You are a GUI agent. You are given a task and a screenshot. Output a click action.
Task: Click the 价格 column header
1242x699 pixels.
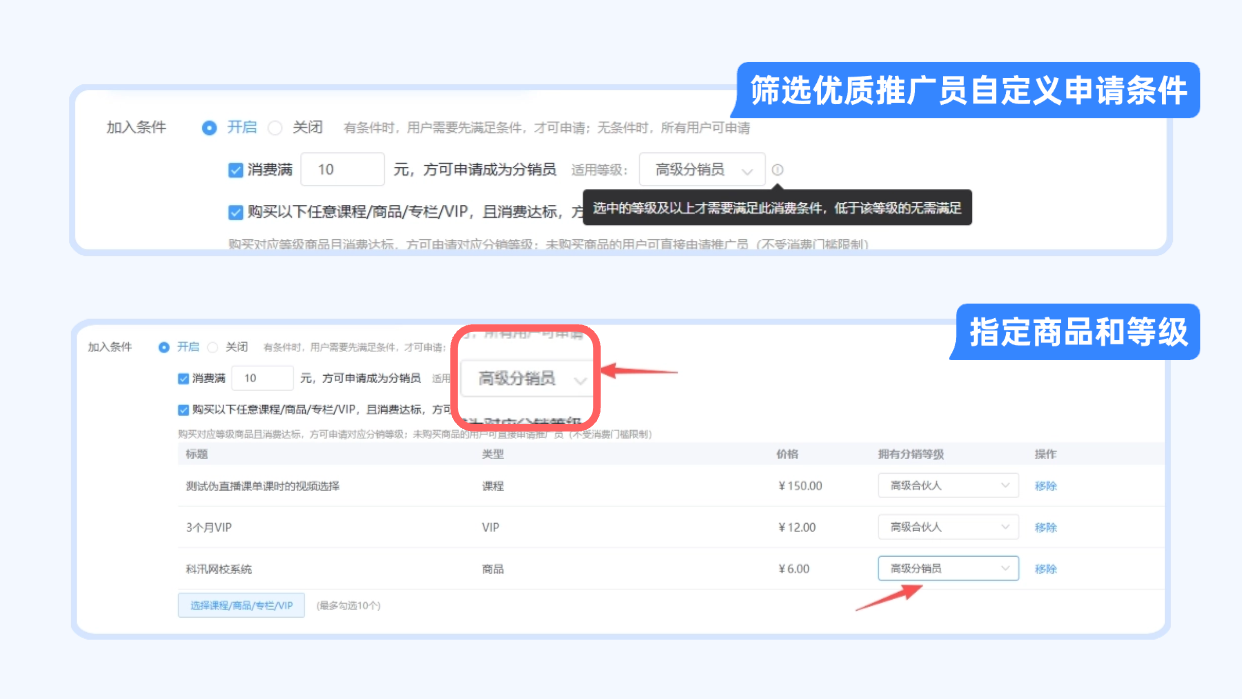[x=788, y=454]
